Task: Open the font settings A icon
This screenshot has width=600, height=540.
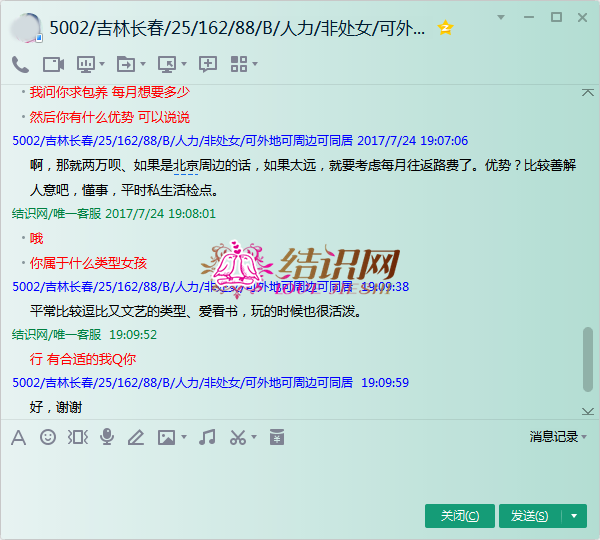Action: pos(18,437)
